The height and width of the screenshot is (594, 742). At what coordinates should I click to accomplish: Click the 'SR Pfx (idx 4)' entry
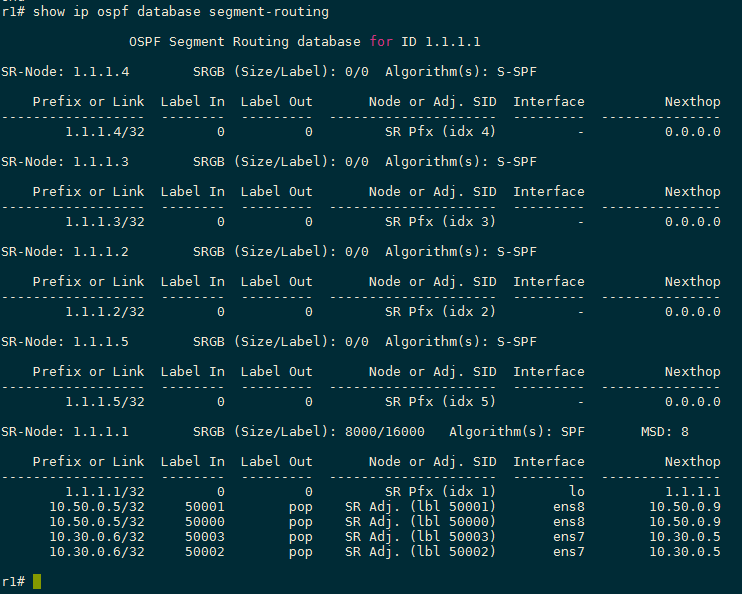[440, 132]
